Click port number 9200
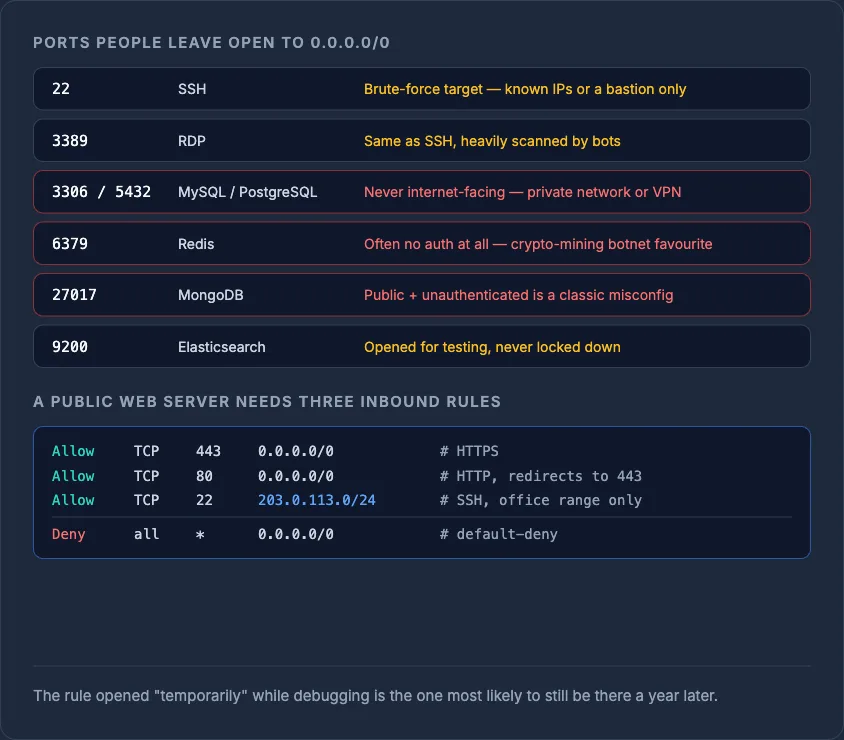 point(69,347)
